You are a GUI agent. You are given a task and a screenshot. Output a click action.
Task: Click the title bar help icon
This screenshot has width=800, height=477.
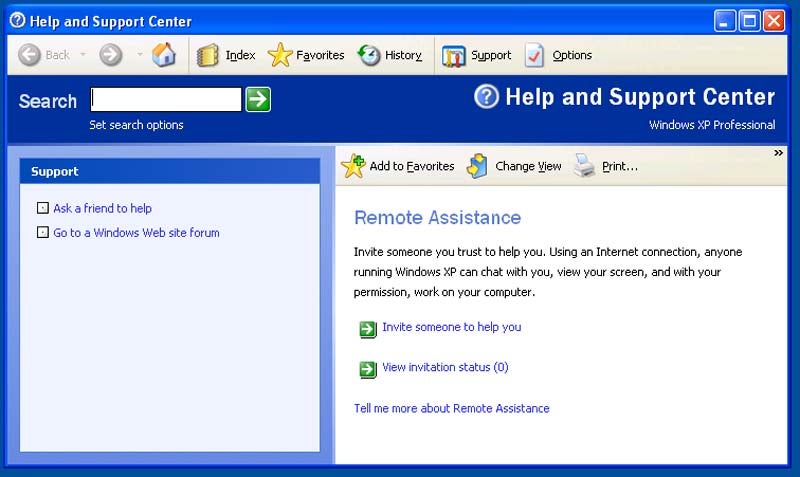(17, 20)
